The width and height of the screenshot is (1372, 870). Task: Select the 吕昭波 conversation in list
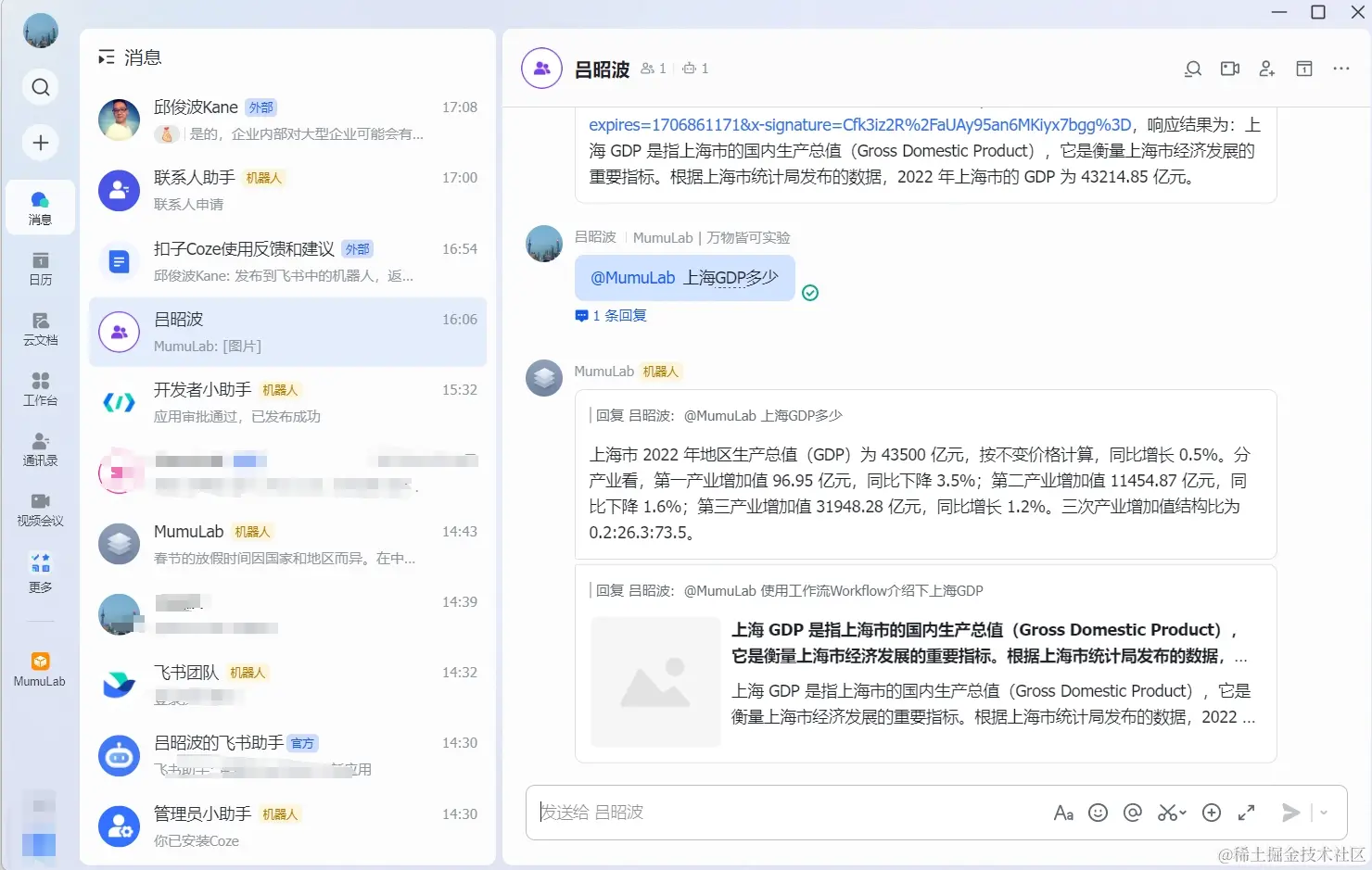pyautogui.click(x=287, y=332)
